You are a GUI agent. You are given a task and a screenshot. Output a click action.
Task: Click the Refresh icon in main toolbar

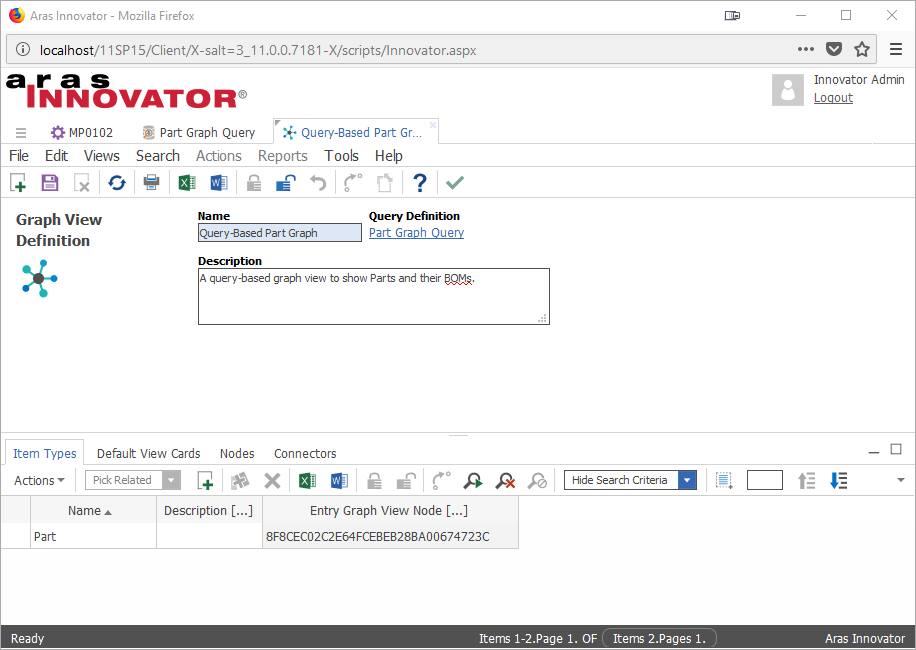117,183
